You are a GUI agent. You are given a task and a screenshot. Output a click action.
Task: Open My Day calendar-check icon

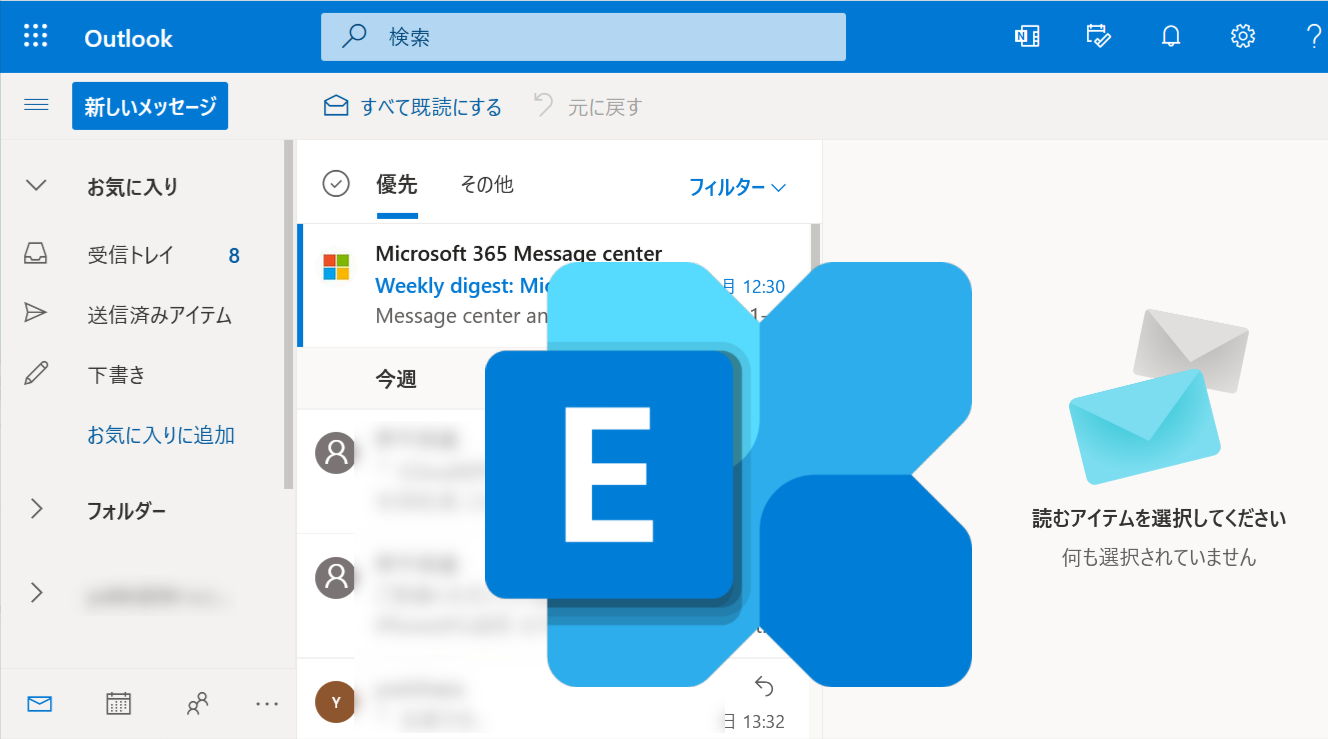pos(1098,37)
